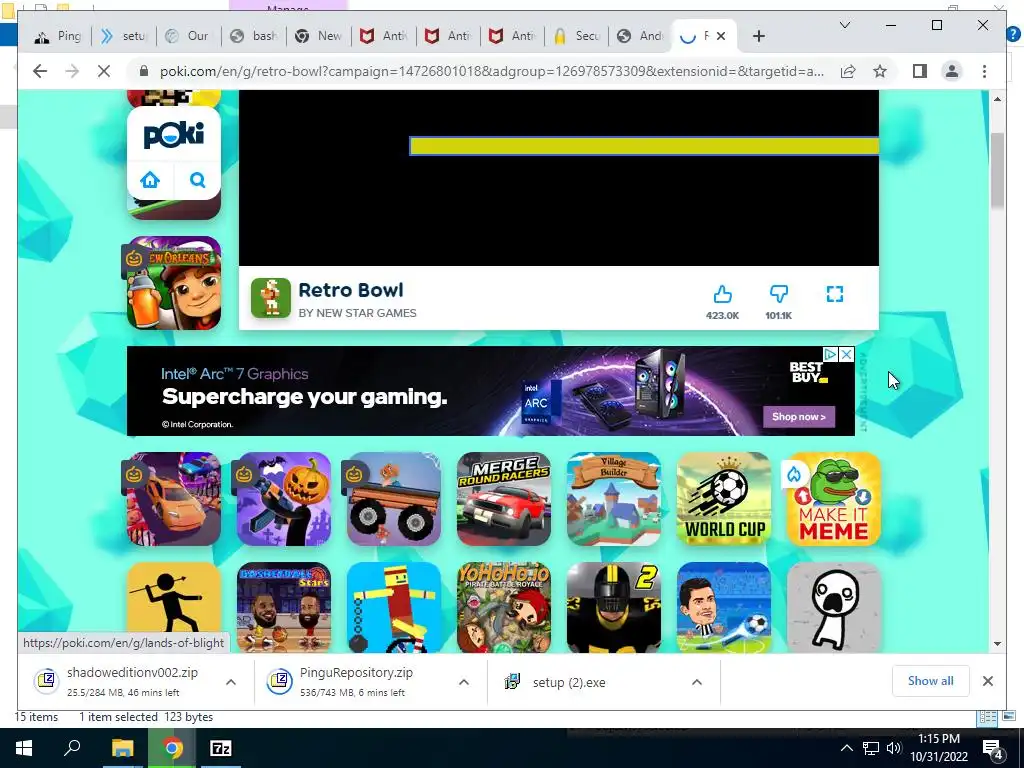Open the Village Builder game thumbnail
The height and width of the screenshot is (768, 1024).
[614, 499]
